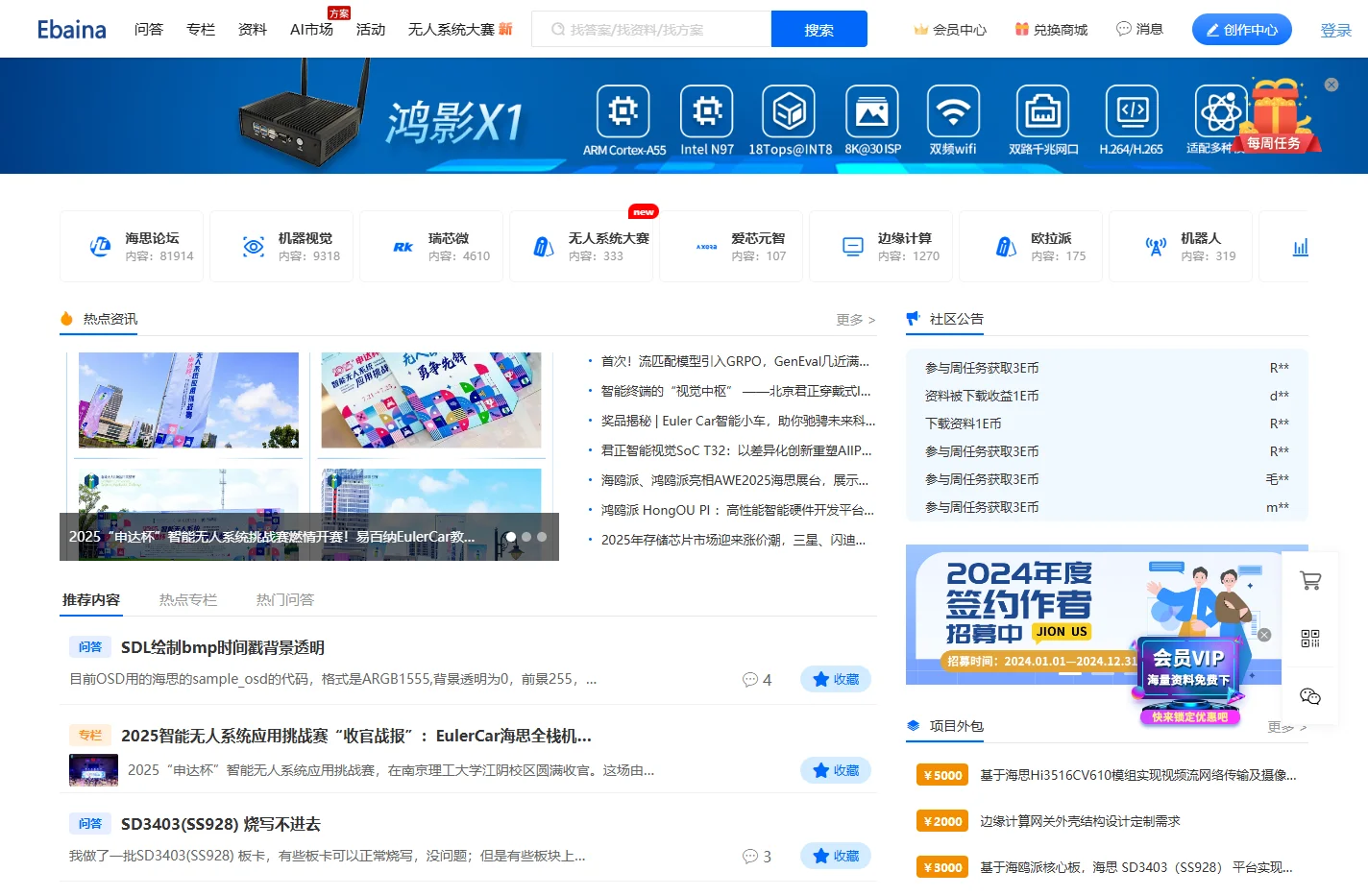Click the Intel N97 chip icon
Screen dimensions: 1368x896
707,111
